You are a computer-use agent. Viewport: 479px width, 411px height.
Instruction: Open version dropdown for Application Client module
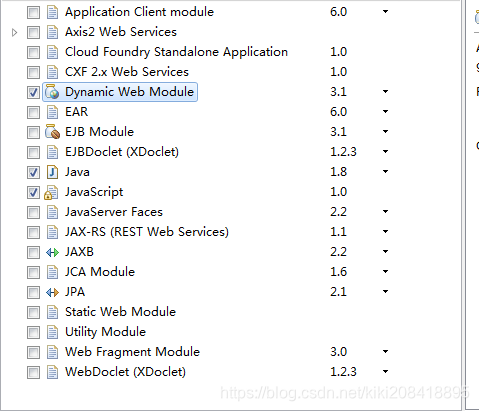point(385,12)
